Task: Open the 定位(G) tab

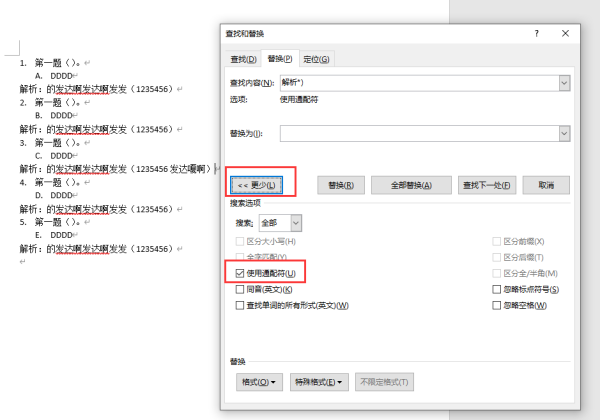Action: click(316, 59)
